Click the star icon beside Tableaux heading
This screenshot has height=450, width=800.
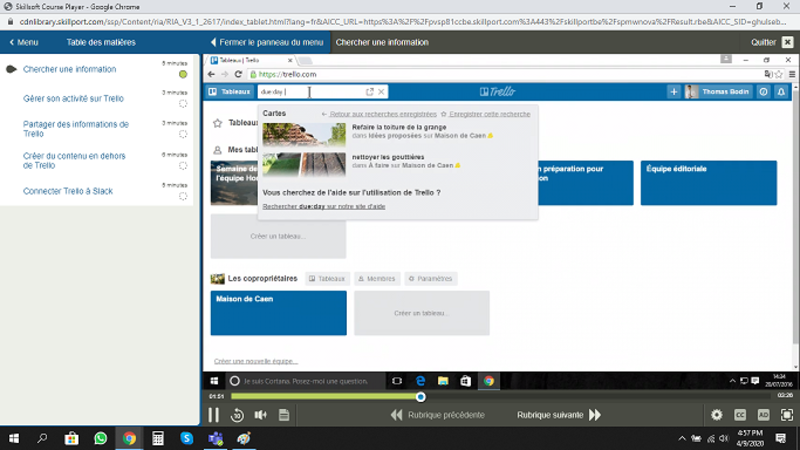(x=217, y=123)
